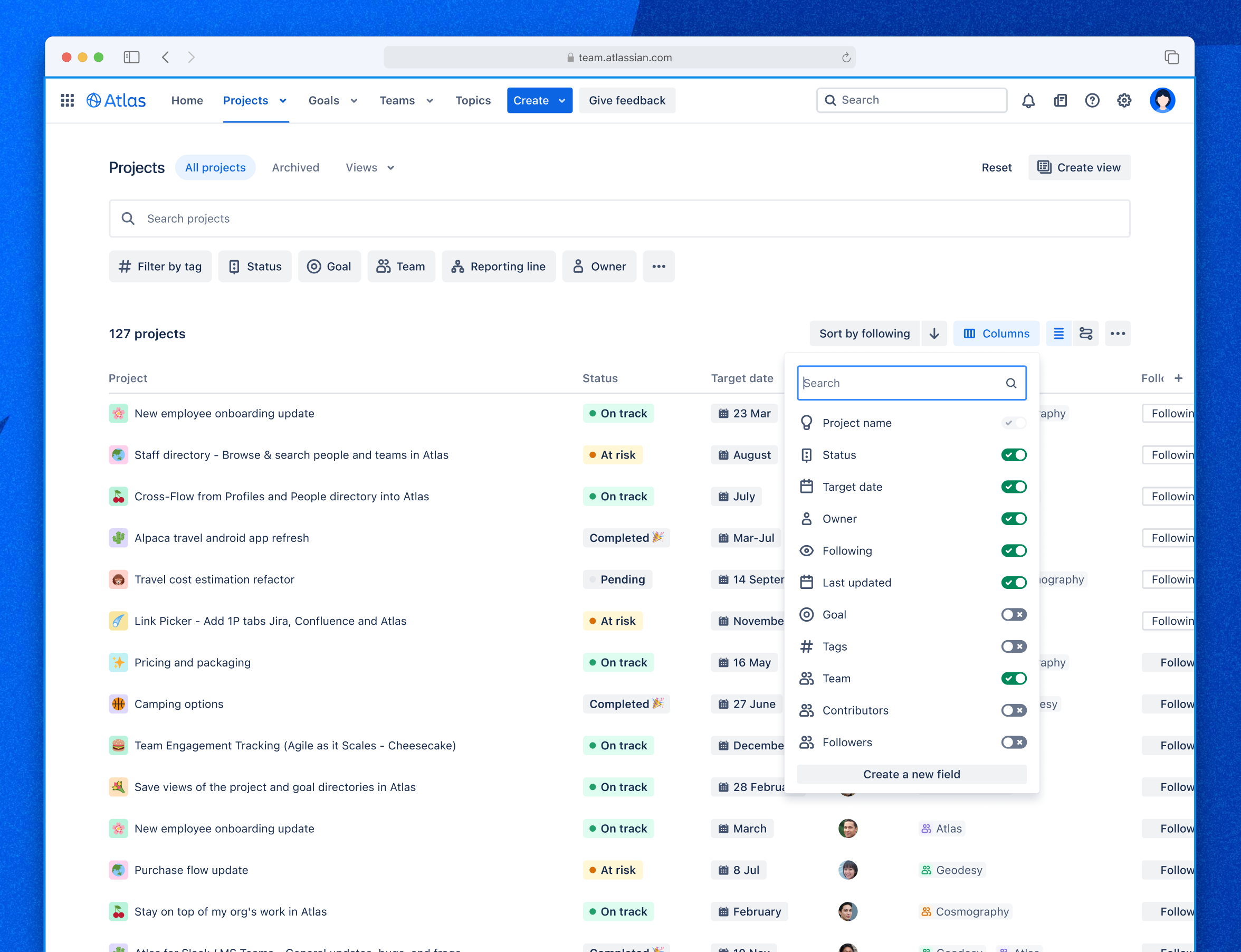Open browser tab overview icon
This screenshot has width=1241, height=952.
point(1171,57)
